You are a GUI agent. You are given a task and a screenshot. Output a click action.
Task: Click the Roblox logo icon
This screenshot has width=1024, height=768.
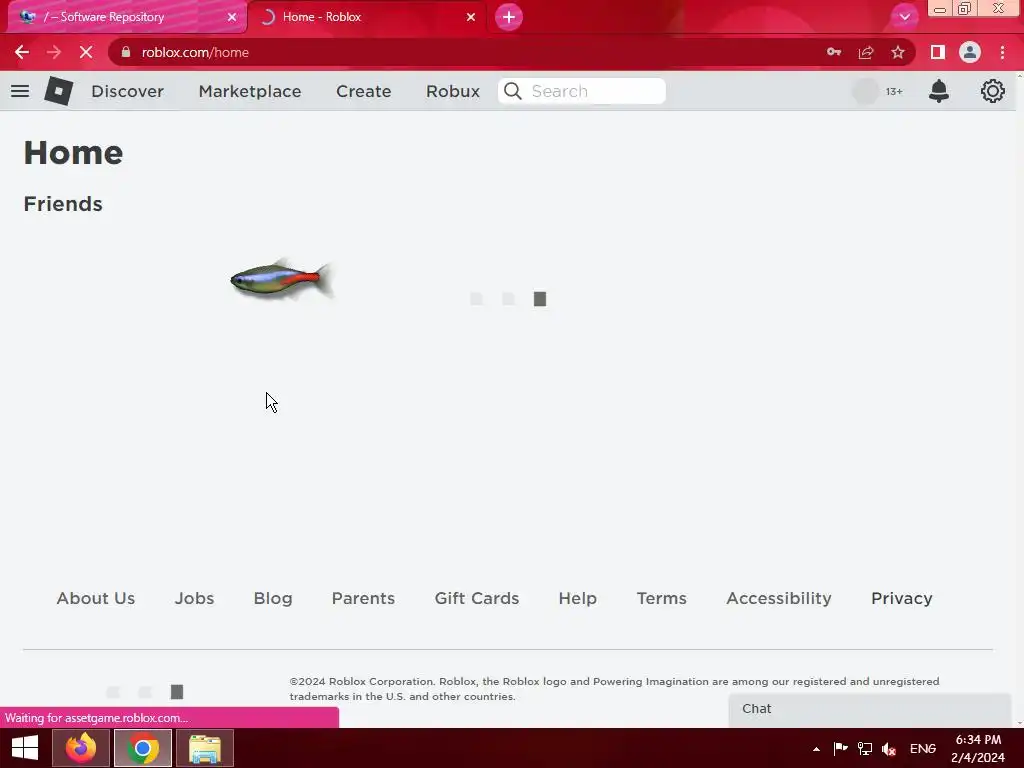coord(59,91)
